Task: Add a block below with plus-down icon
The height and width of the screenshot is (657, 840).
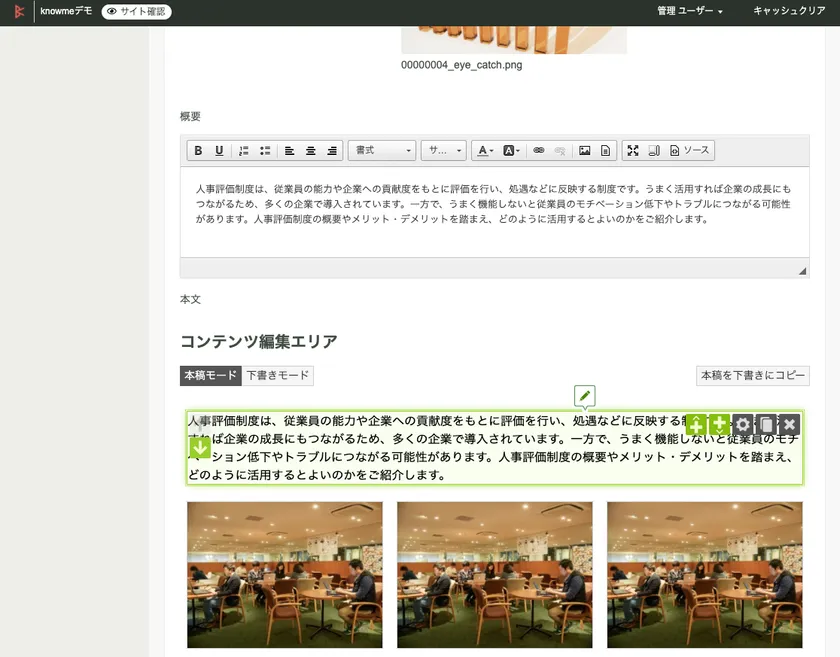Action: click(x=719, y=424)
